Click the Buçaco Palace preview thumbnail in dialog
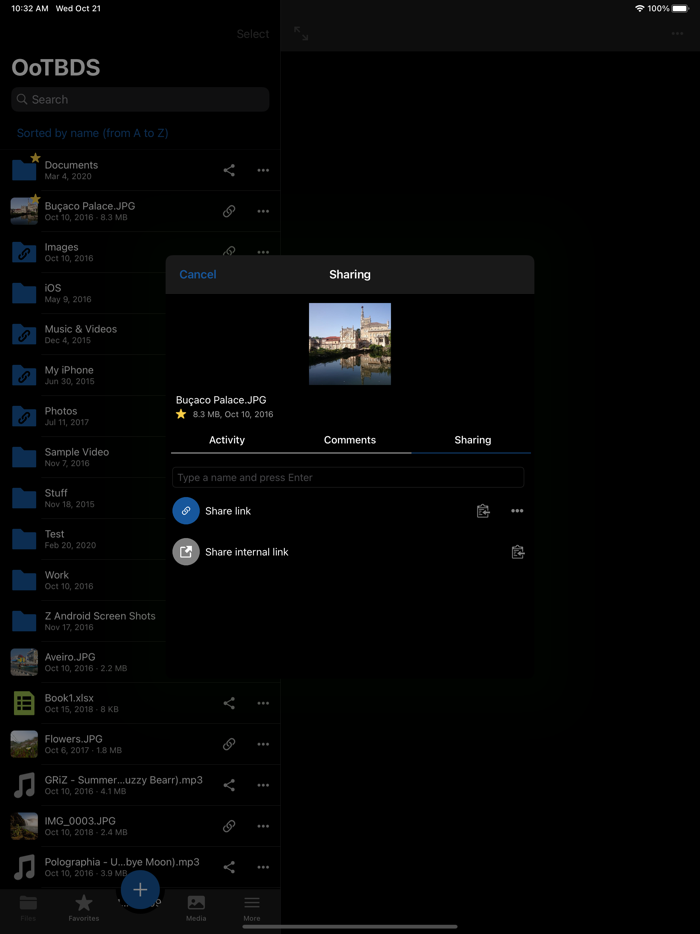Viewport: 700px width, 934px height. pos(350,344)
